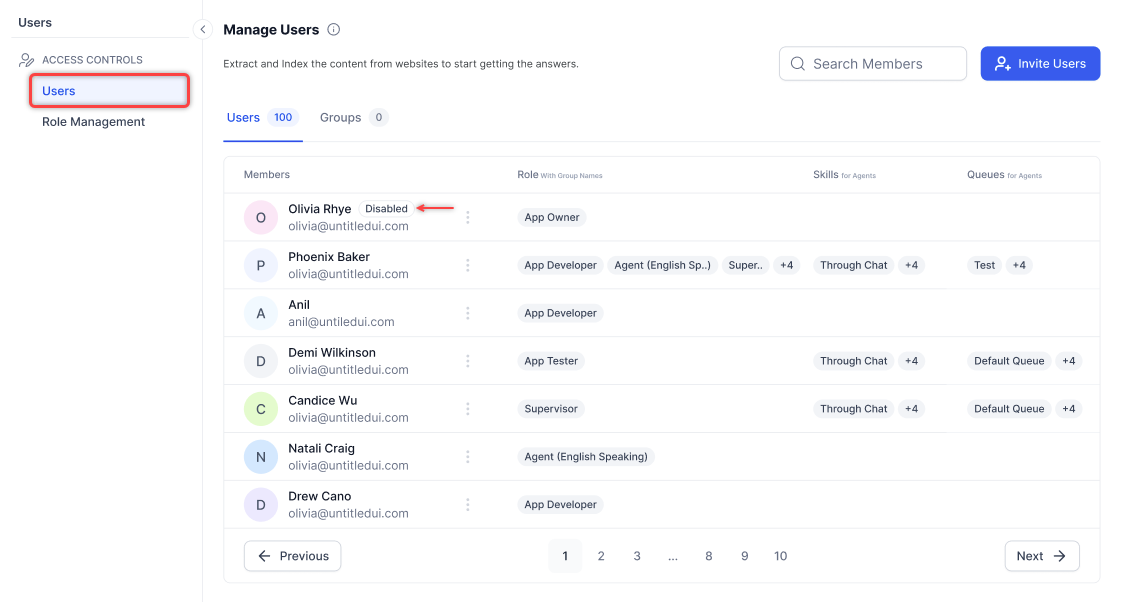This screenshot has height=602, width=1121.
Task: Jump to page 10
Action: pyautogui.click(x=780, y=556)
